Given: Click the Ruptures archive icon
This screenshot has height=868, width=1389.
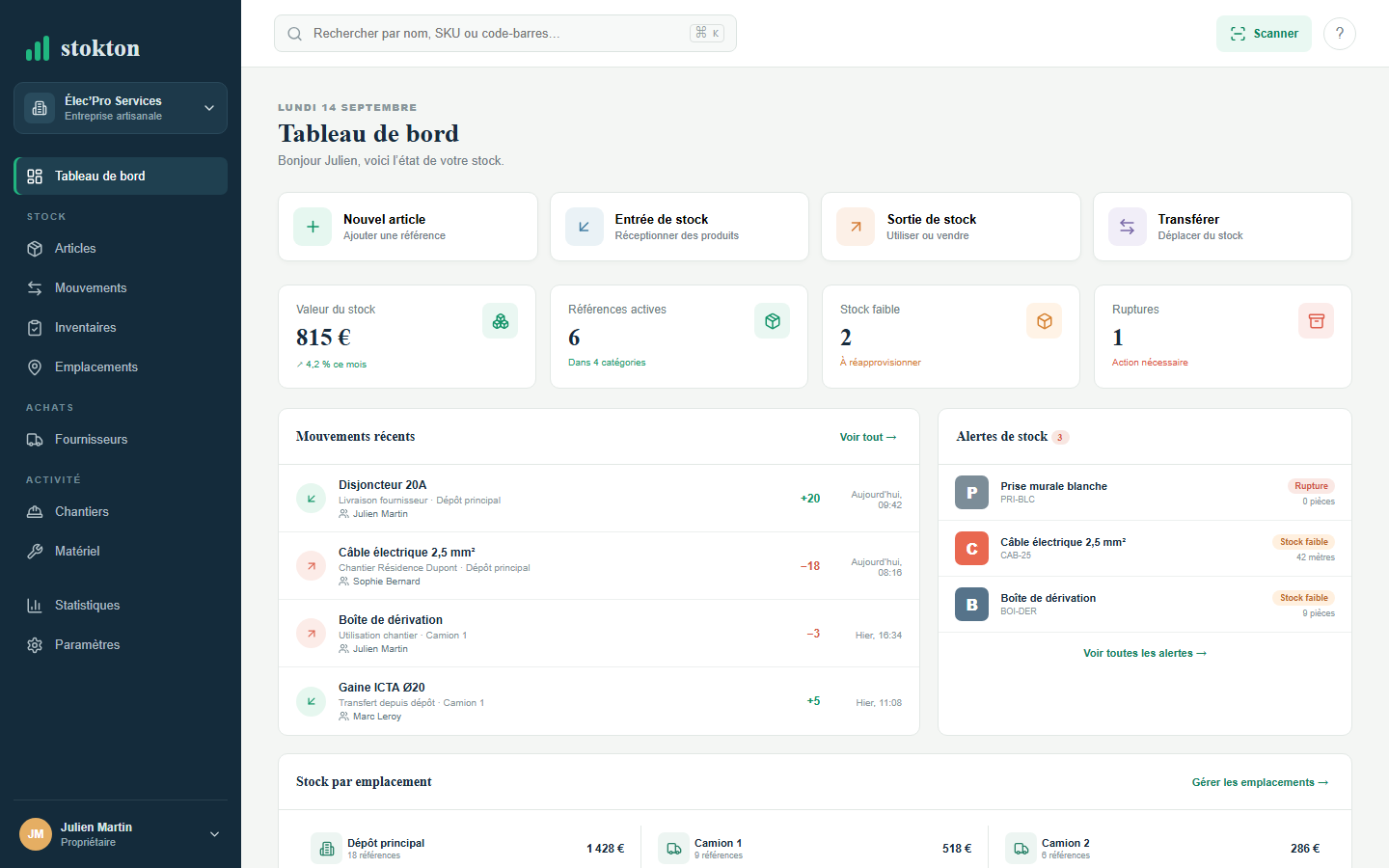Looking at the screenshot, I should (x=1317, y=321).
